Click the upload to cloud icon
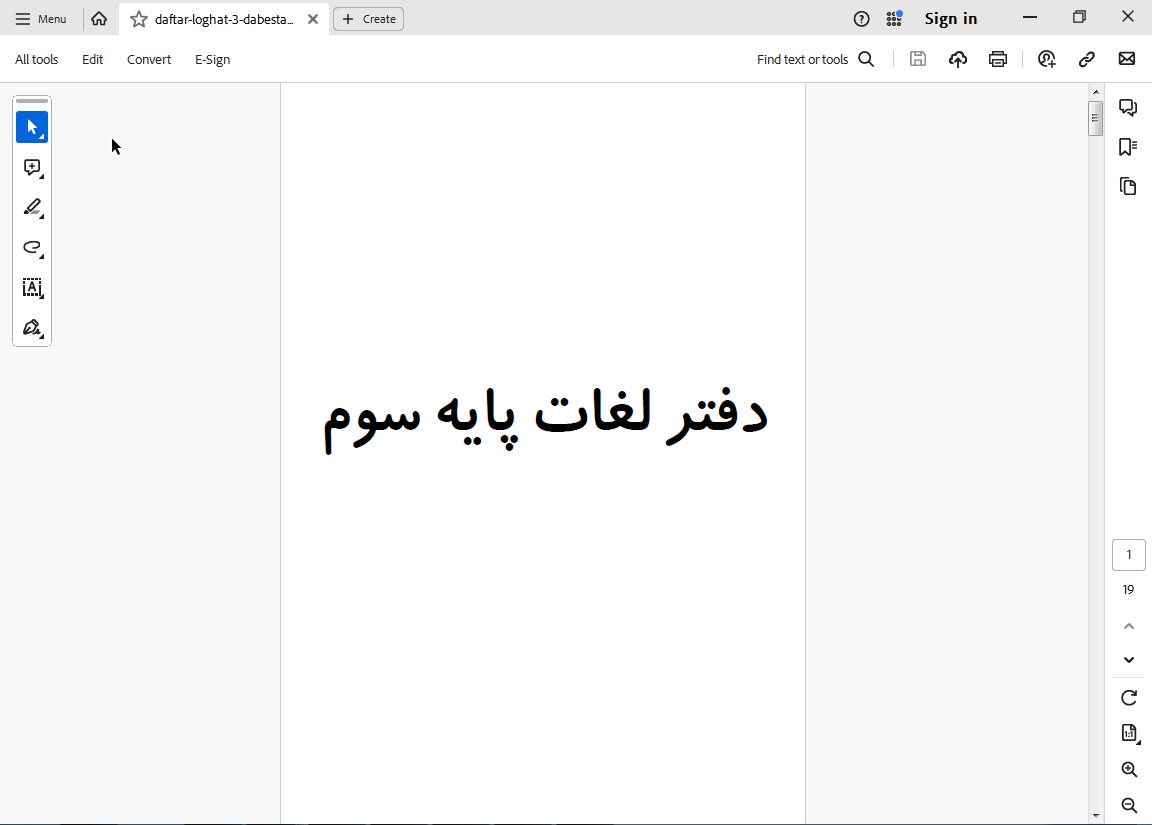This screenshot has height=825, width=1152. (957, 59)
